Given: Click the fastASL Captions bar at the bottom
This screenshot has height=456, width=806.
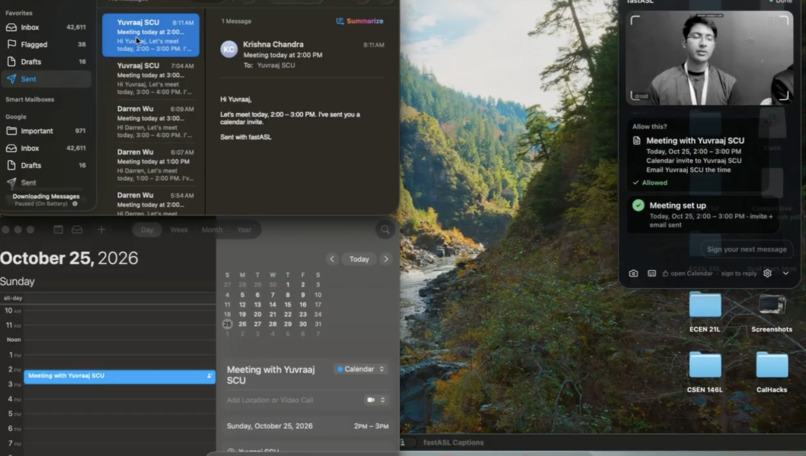Looking at the screenshot, I should pyautogui.click(x=453, y=442).
